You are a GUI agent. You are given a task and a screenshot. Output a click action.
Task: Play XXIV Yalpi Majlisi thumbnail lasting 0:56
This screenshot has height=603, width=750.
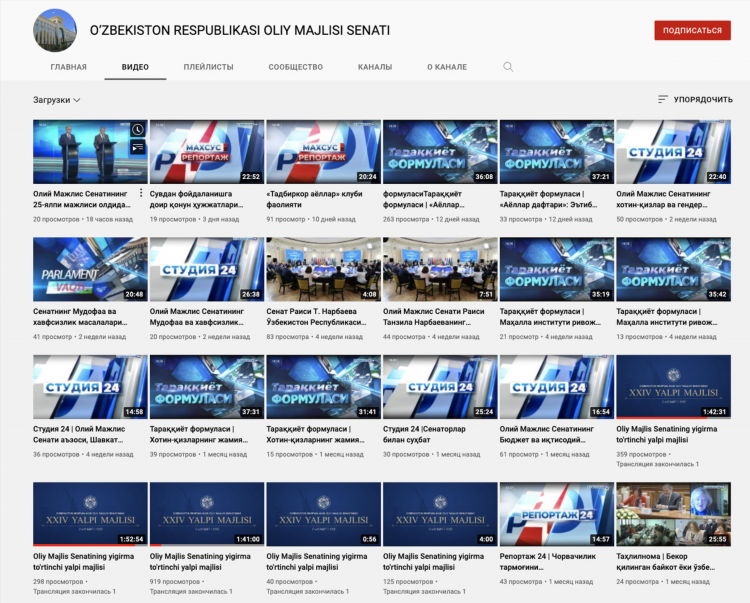(x=323, y=514)
